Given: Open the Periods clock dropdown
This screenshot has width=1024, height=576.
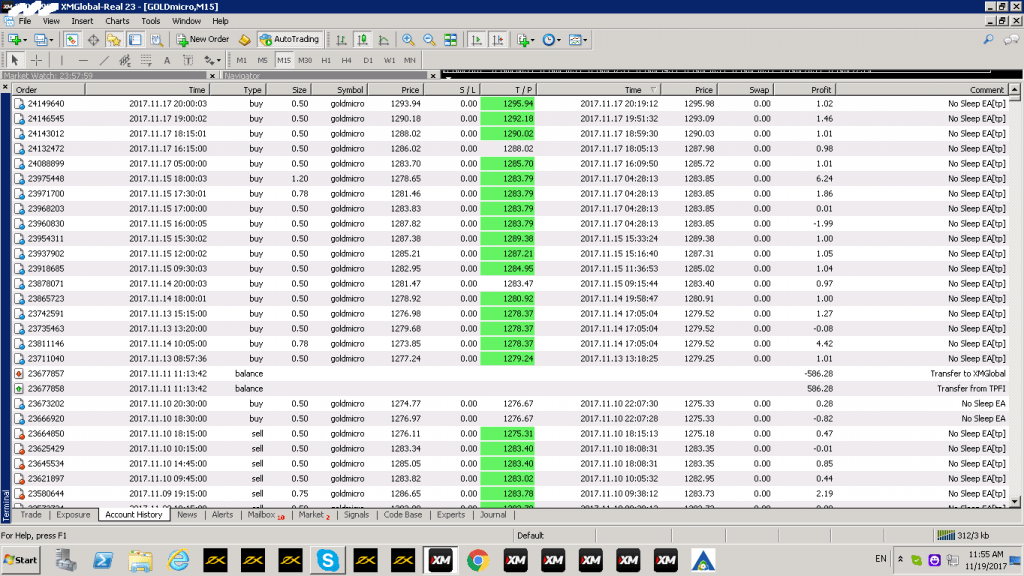Looking at the screenshot, I should pos(551,40).
